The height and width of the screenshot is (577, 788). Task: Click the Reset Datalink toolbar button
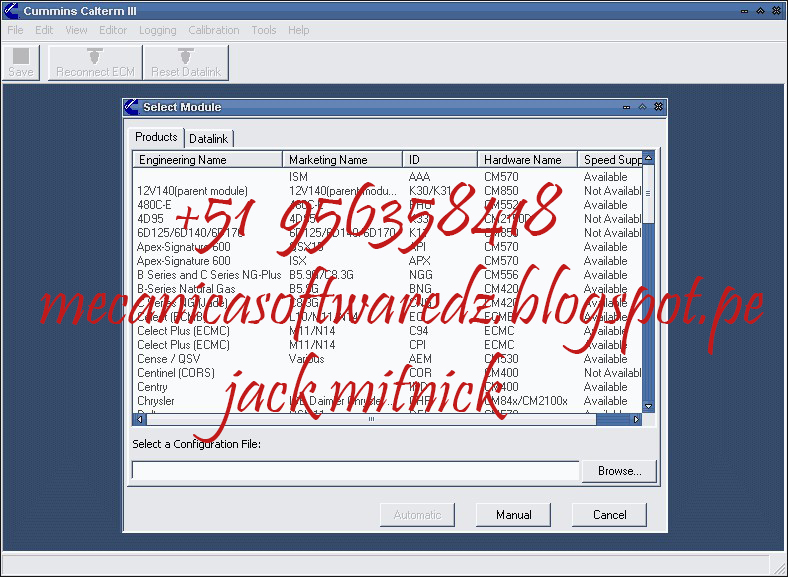tap(186, 62)
